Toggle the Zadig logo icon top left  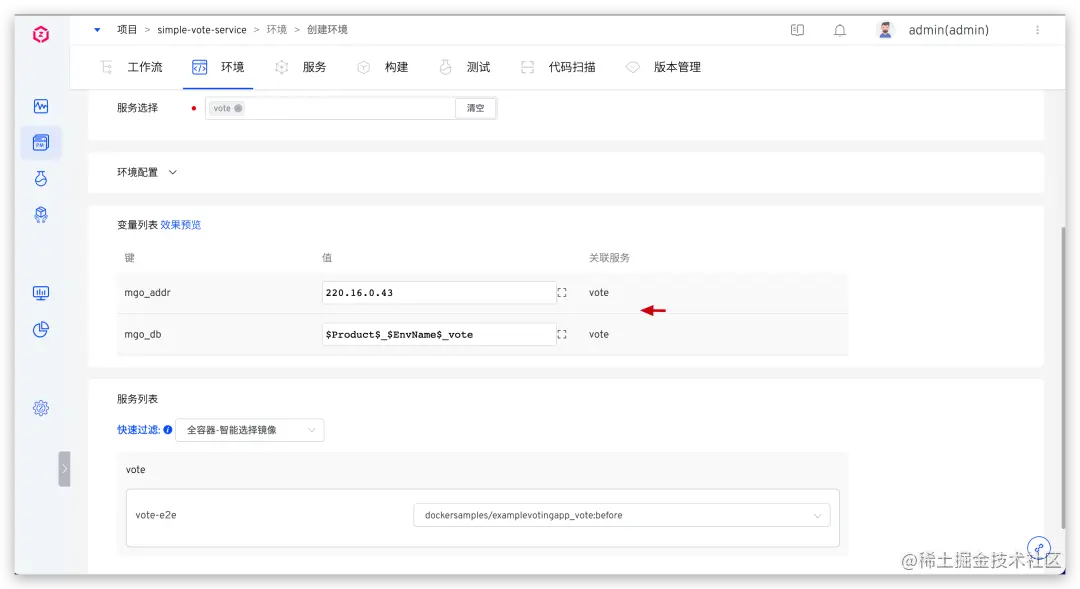39,32
